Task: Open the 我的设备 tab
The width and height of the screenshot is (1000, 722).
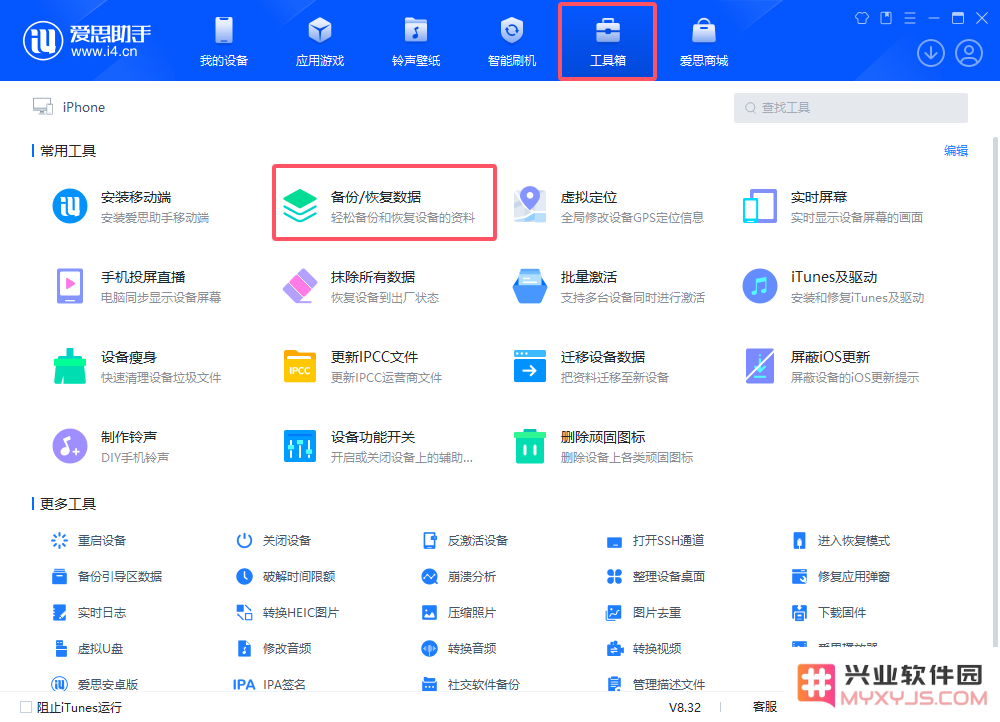Action: click(224, 41)
